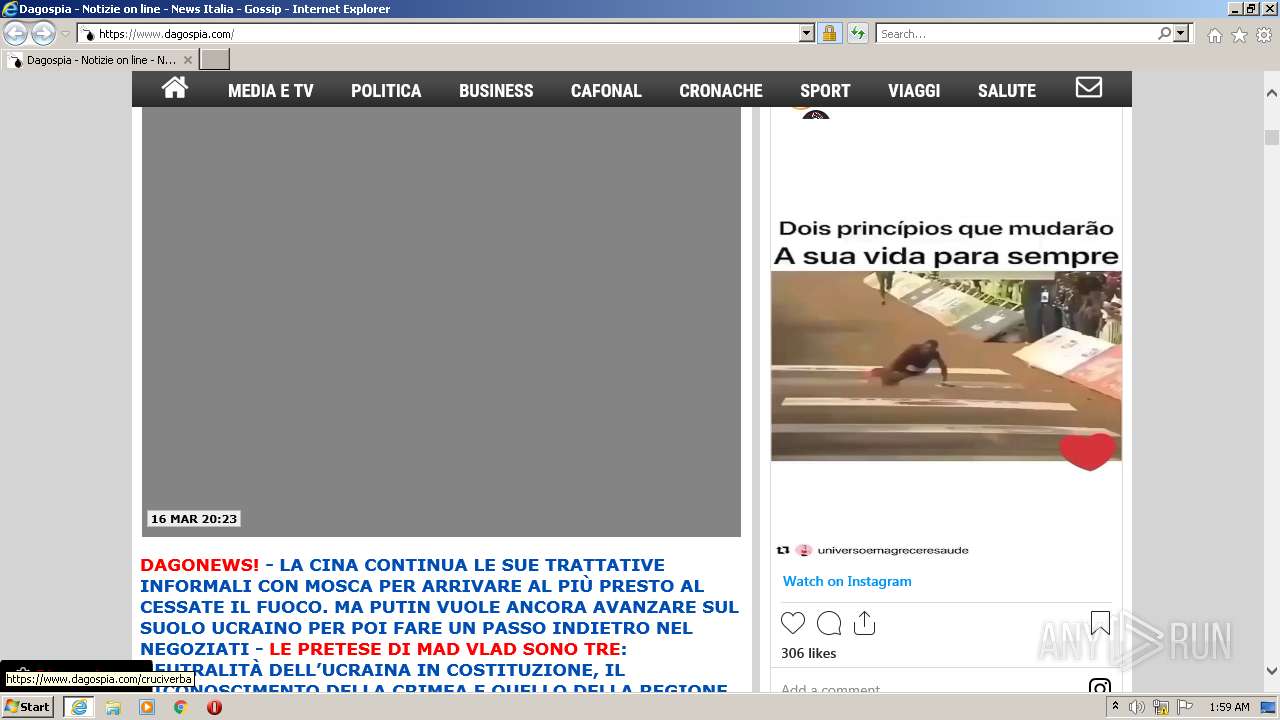Expand the address bar history dropdown
Screen dimensions: 1280x720
pos(807,34)
